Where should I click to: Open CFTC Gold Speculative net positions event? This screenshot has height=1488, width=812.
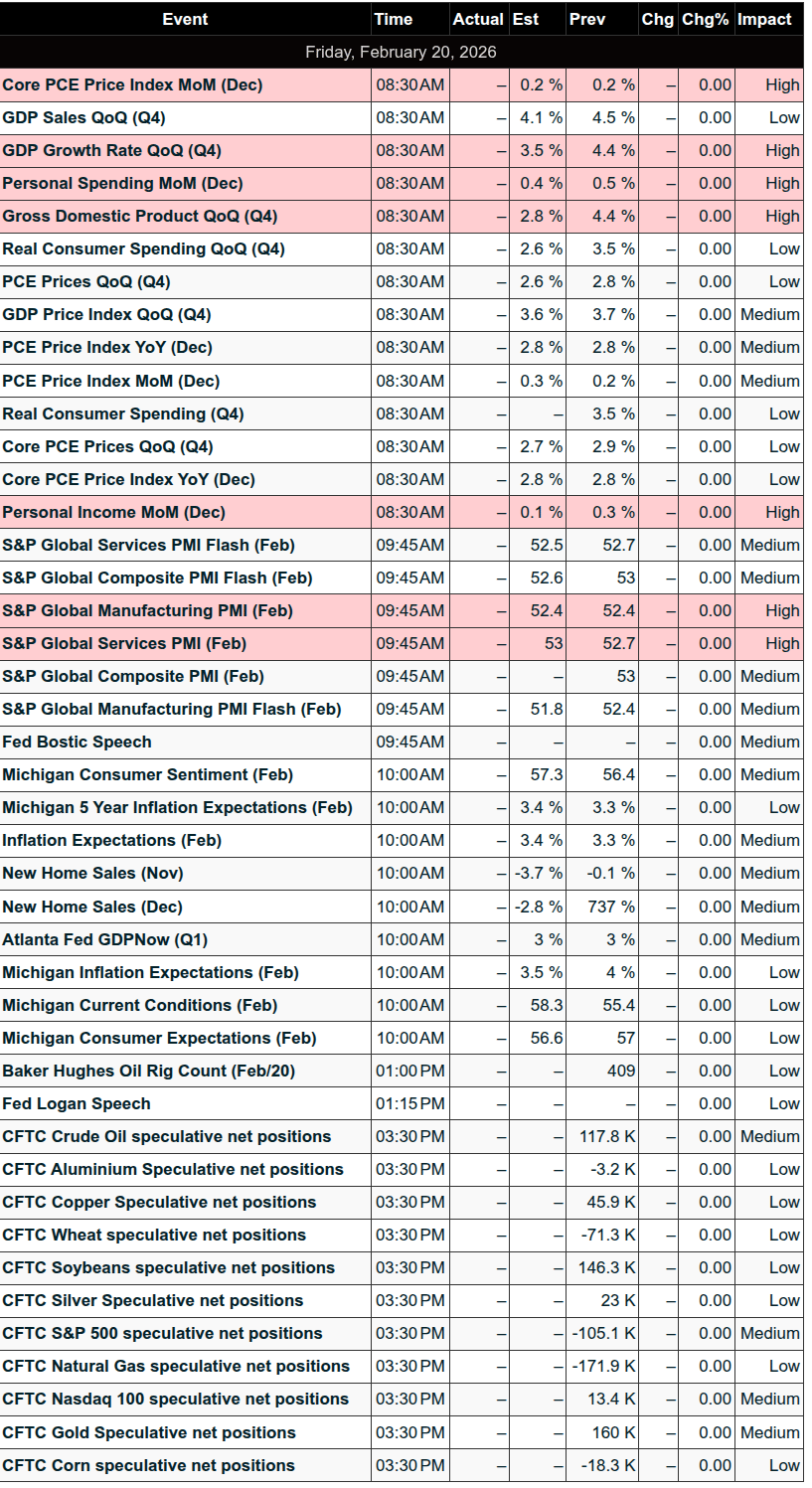point(149,1433)
